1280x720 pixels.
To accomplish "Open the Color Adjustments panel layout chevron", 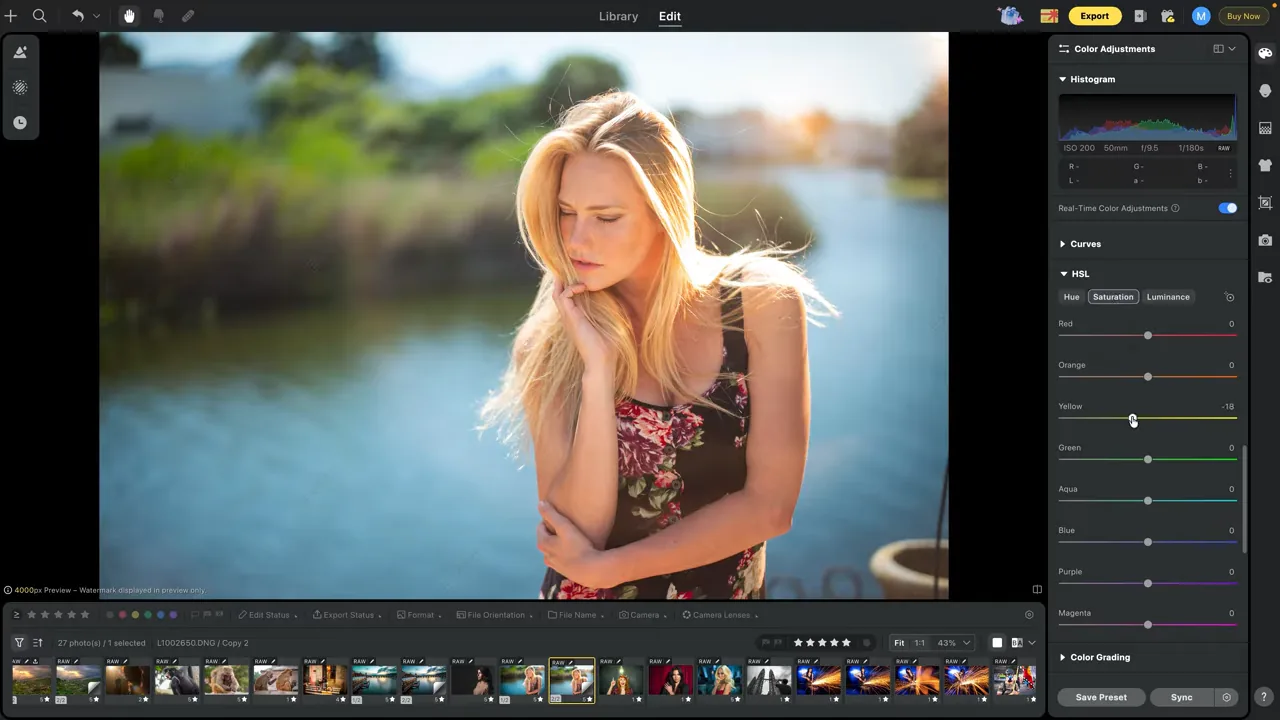I will (1232, 49).
